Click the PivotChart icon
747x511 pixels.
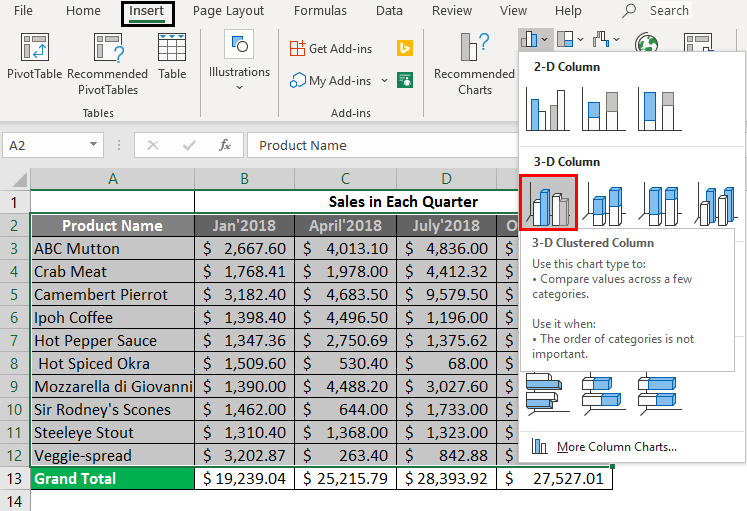[698, 43]
